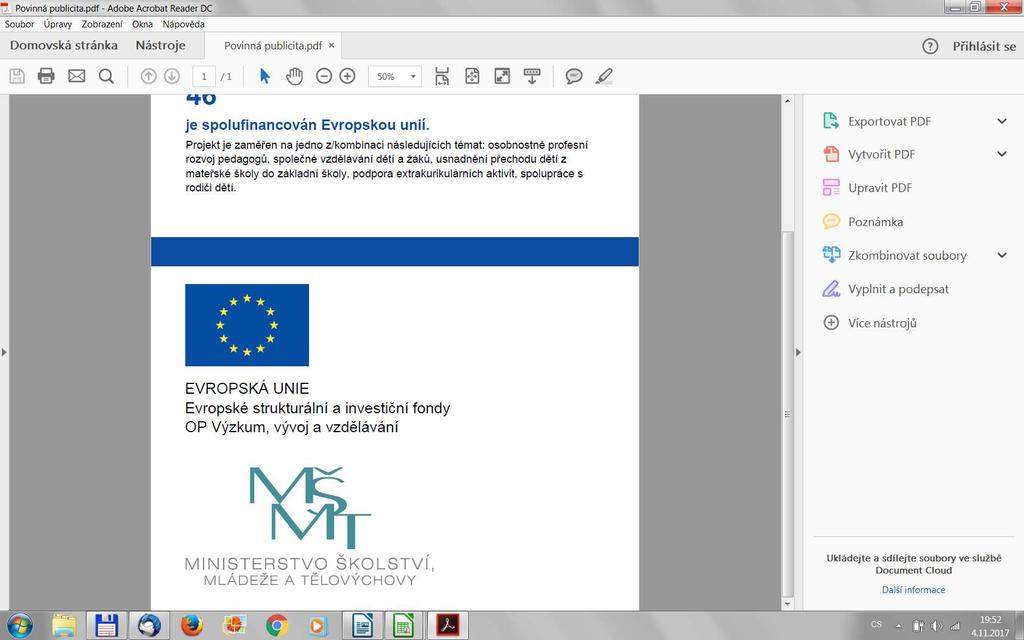Click the Save file icon
This screenshot has width=1024, height=640.
(17, 76)
